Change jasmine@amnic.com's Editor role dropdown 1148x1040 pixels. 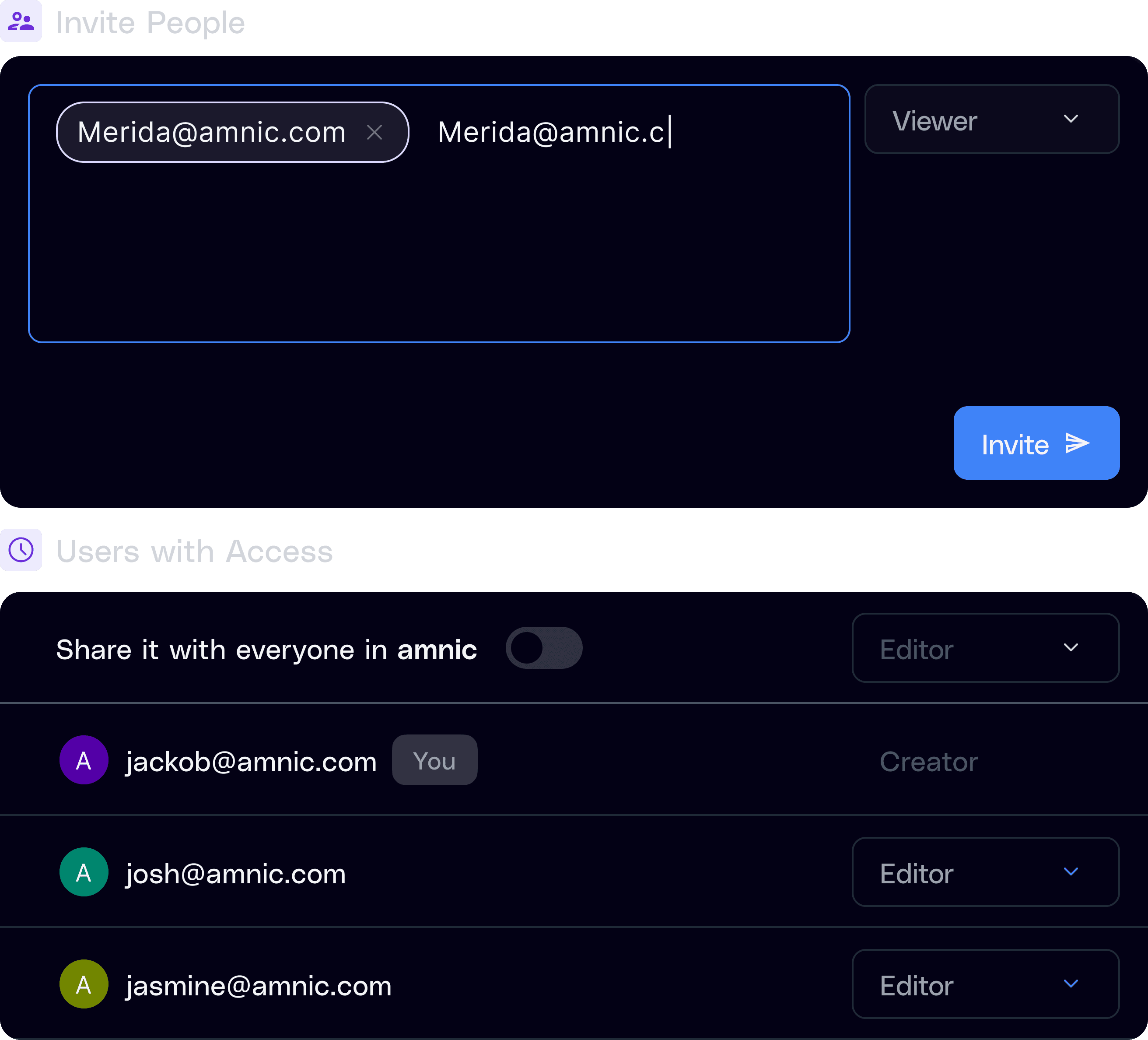tap(985, 984)
